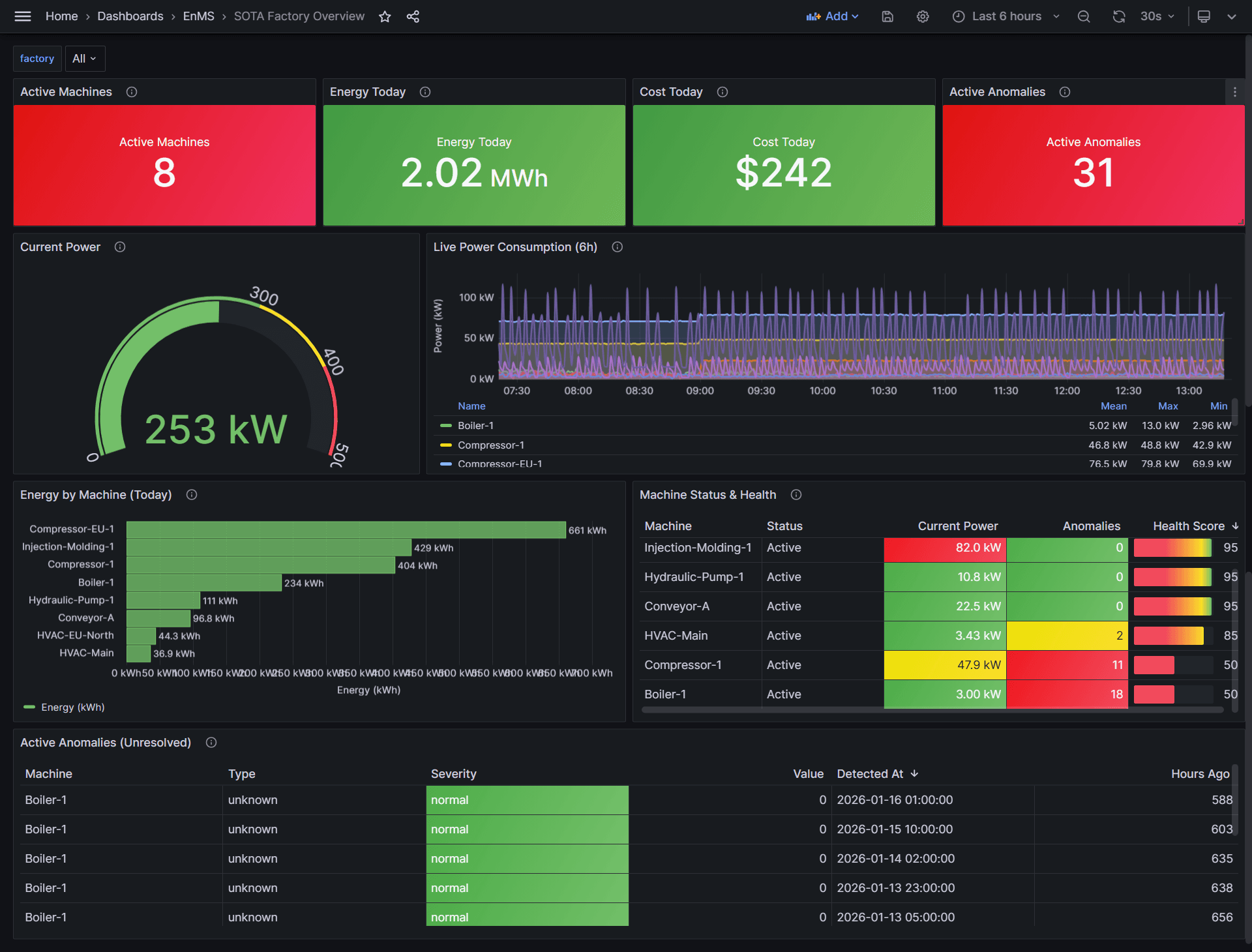Screen dimensions: 1252x952
Task: Save the dashboard with the save icon
Action: pyautogui.click(x=887, y=16)
